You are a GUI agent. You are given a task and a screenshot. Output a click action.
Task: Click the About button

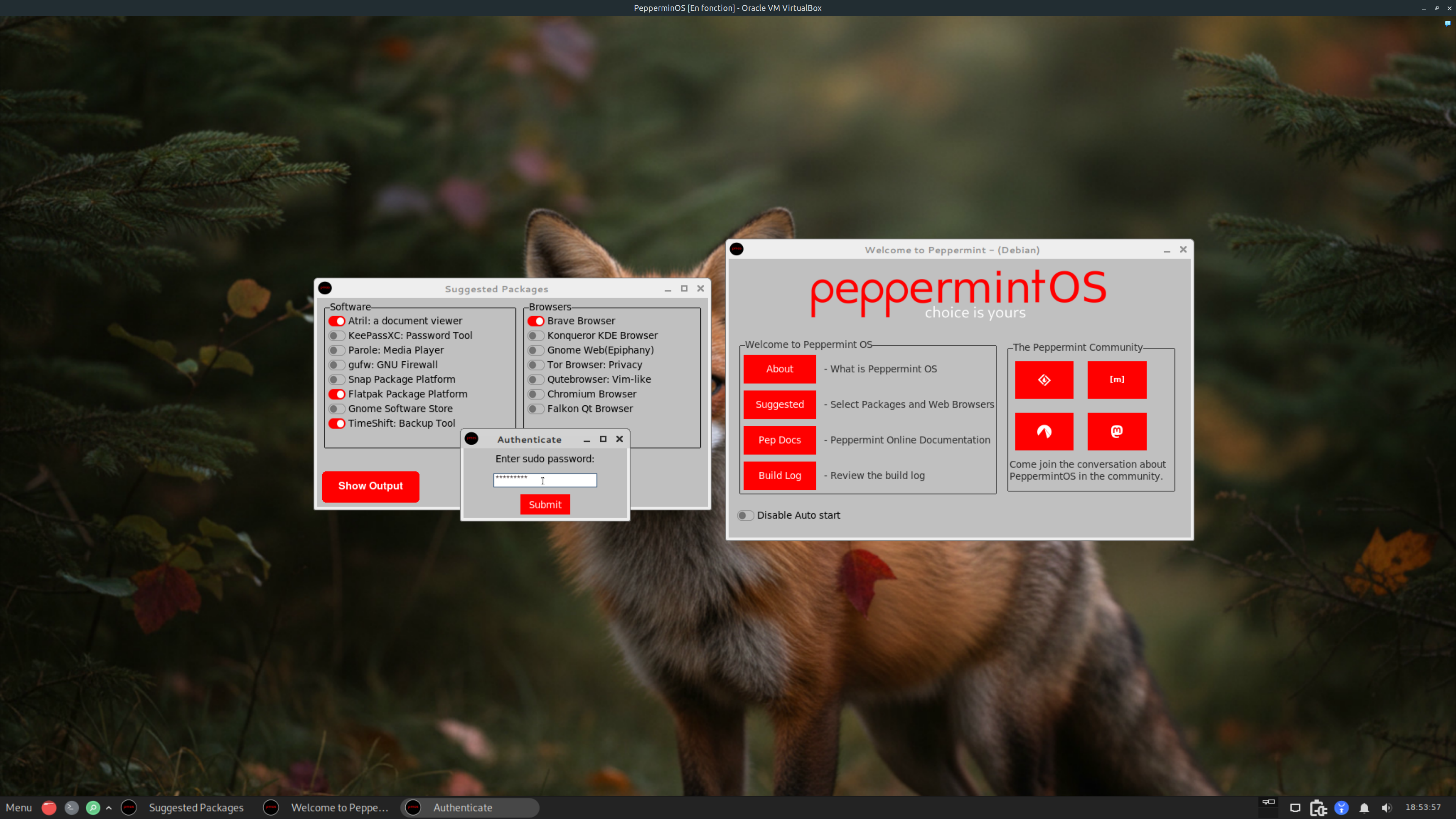(780, 369)
